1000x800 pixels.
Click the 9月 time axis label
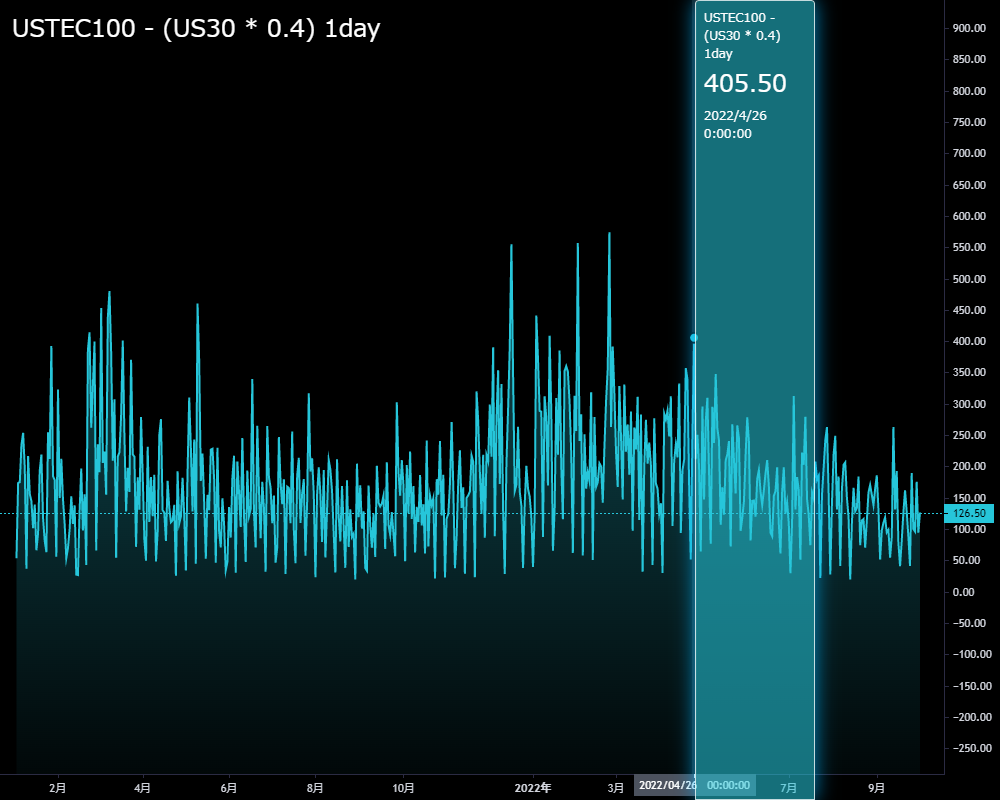[877, 787]
